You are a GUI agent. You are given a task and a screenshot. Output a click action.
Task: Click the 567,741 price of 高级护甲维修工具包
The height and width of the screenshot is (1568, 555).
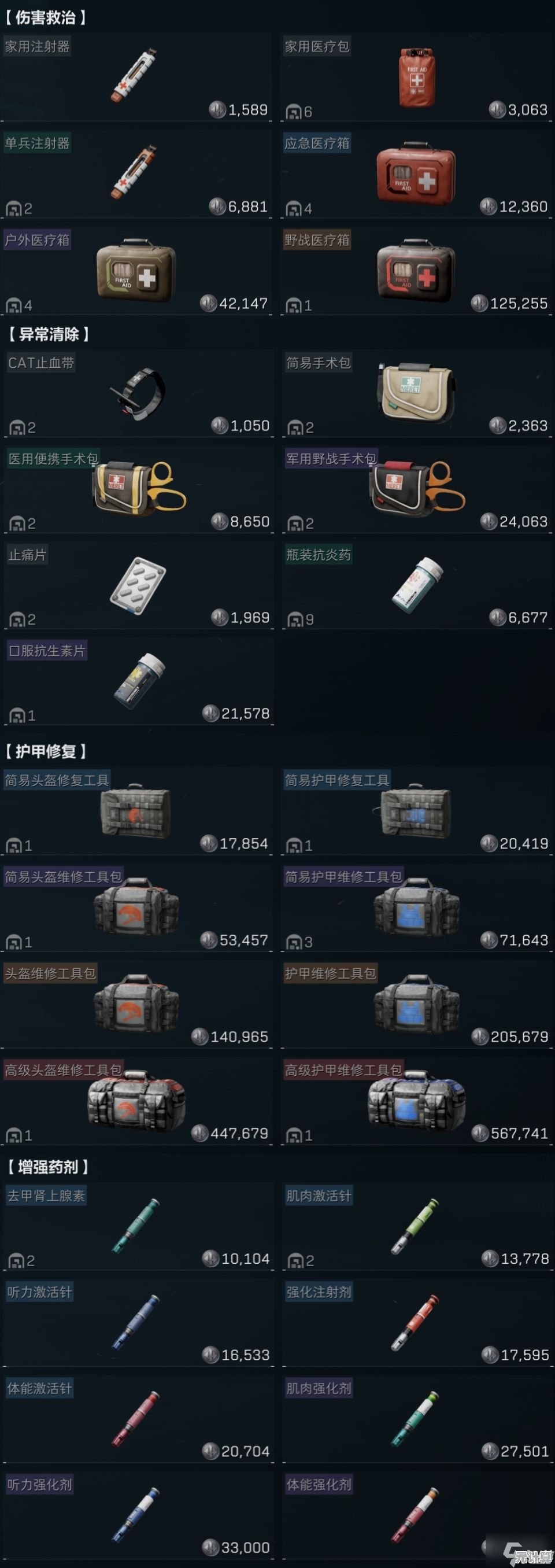(520, 1134)
